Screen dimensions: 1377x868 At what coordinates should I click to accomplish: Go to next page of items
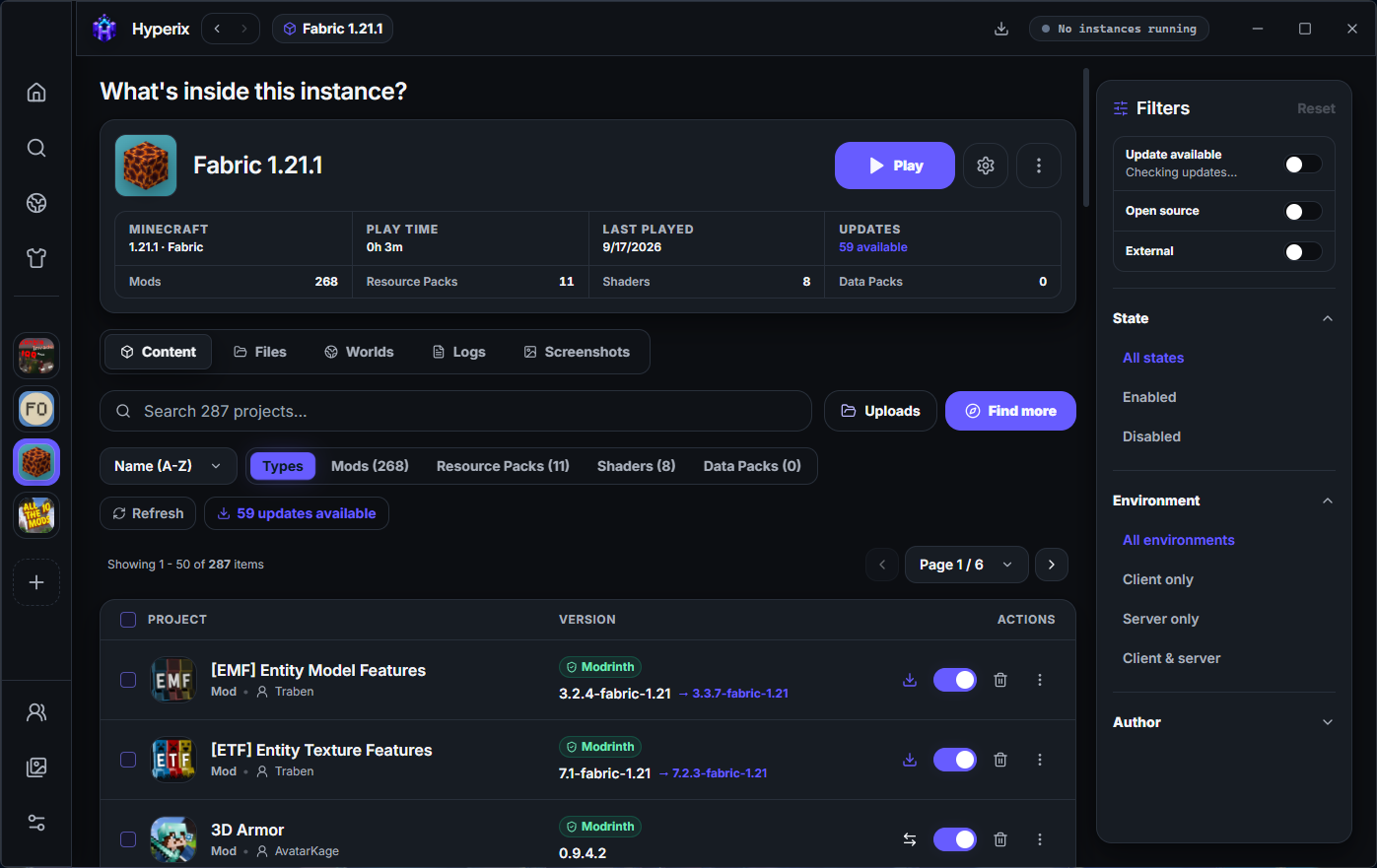[1052, 565]
